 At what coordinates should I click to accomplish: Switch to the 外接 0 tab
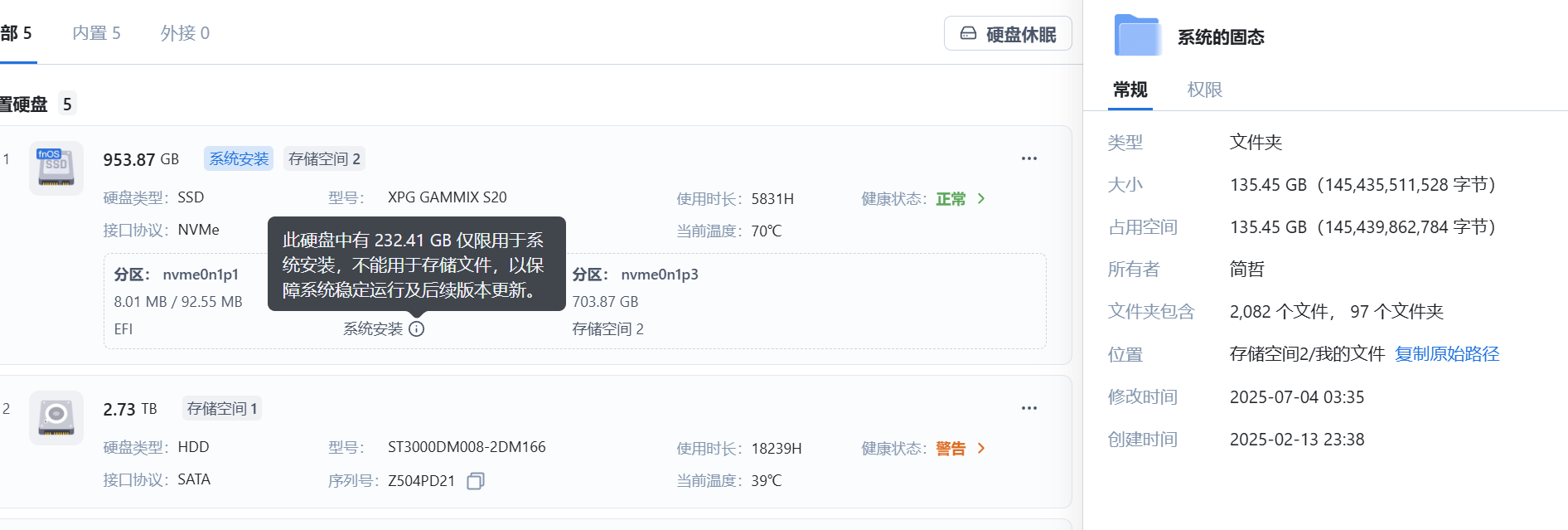pyautogui.click(x=184, y=32)
